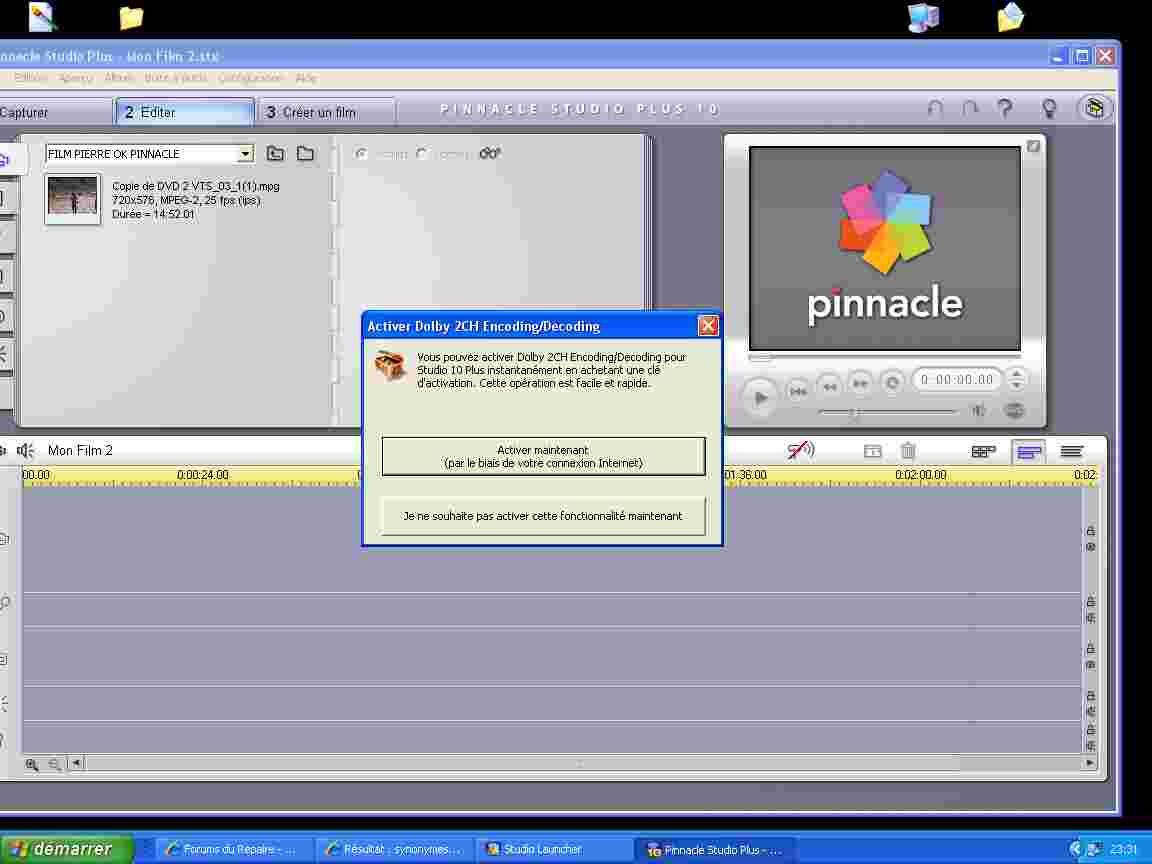Open premium content box icon at top right
Viewport: 1152px width, 864px height.
pos(1095,109)
